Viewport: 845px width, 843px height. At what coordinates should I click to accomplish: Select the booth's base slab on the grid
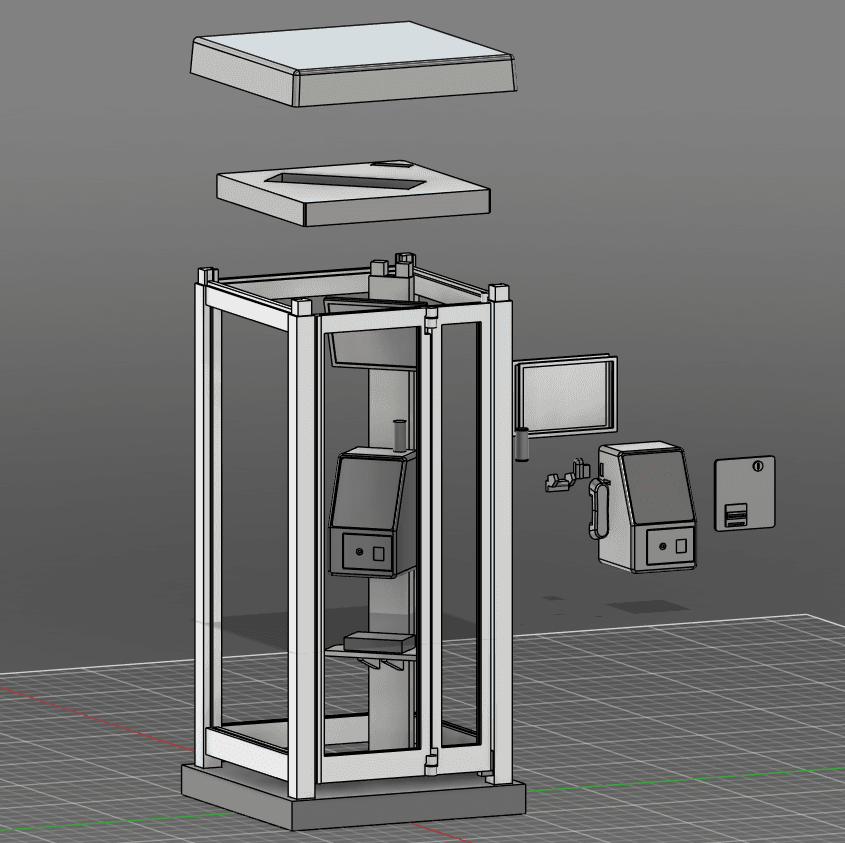pyautogui.click(x=353, y=797)
